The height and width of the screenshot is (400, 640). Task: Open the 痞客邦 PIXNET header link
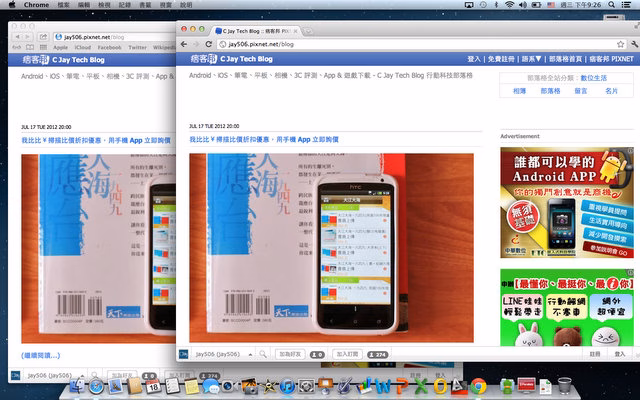[x=611, y=59]
